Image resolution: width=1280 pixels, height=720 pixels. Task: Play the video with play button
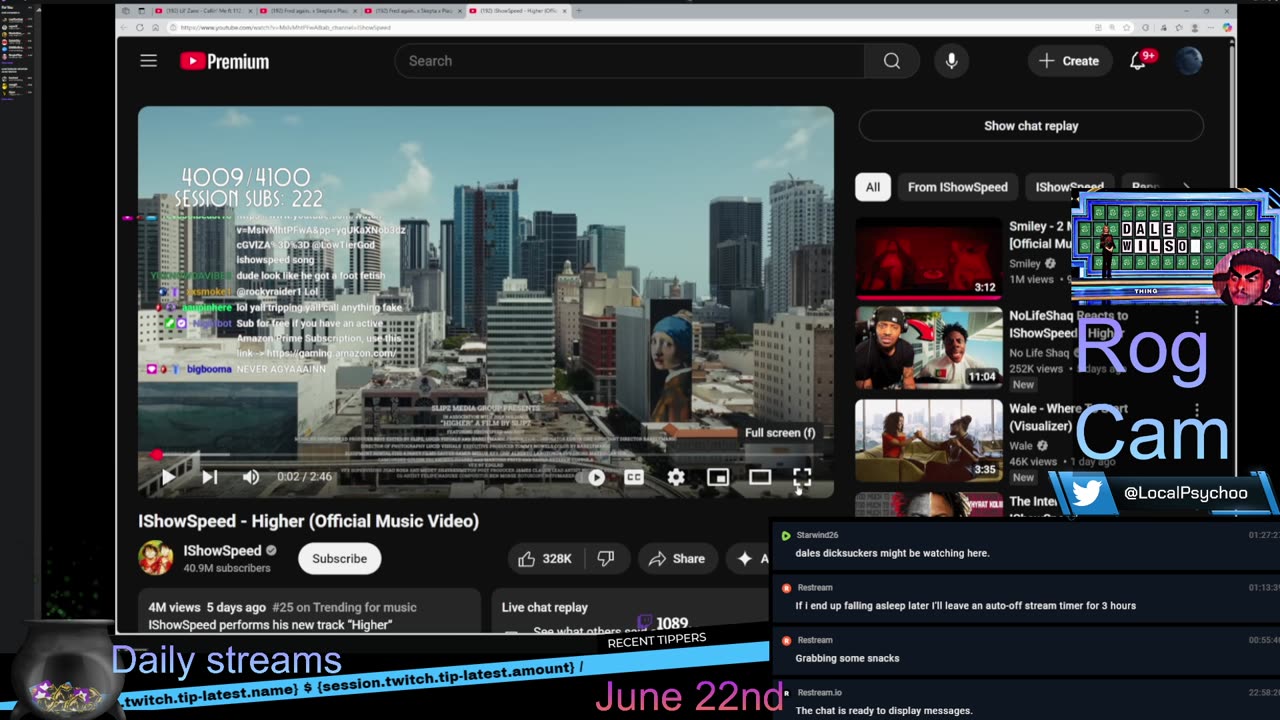click(168, 477)
